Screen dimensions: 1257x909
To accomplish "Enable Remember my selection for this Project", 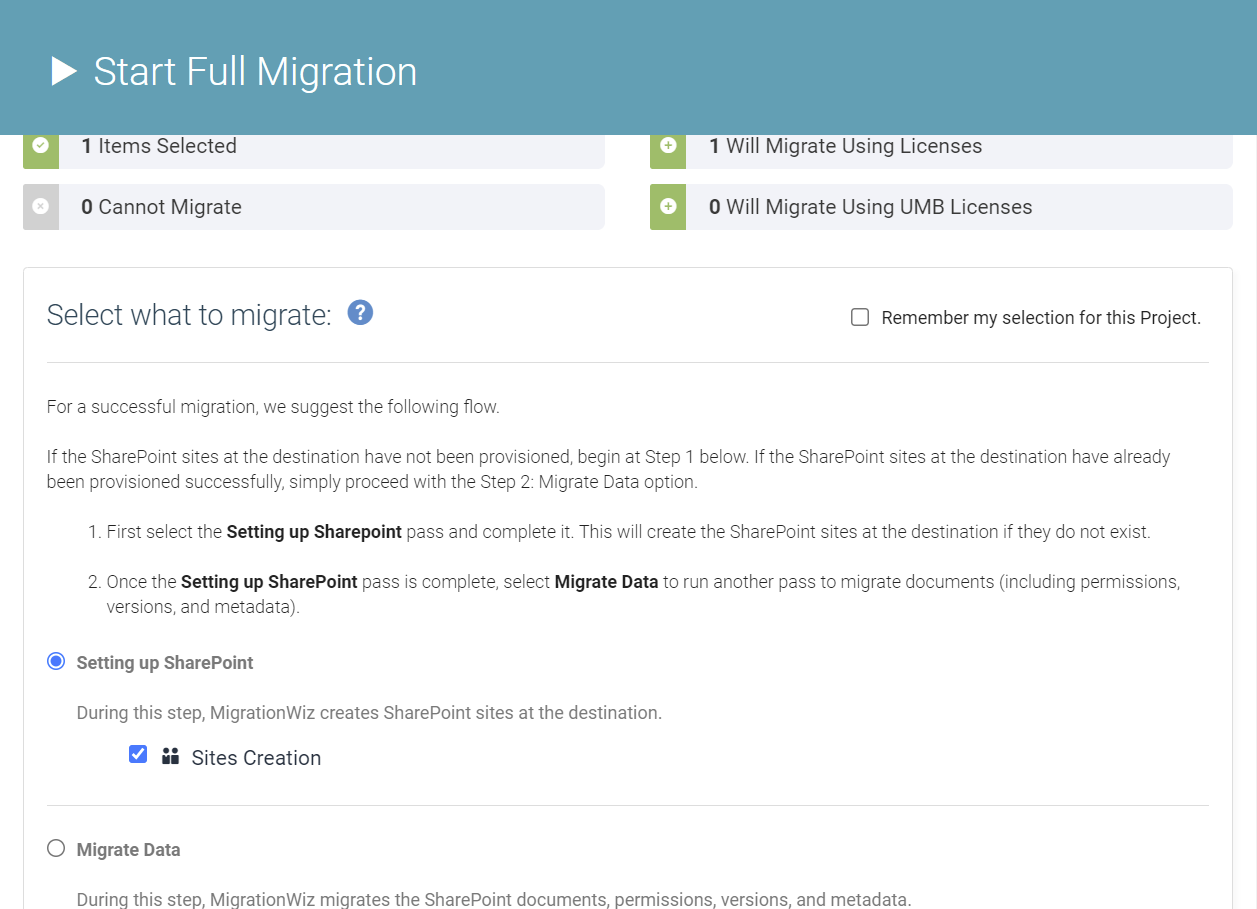I will (x=860, y=318).
